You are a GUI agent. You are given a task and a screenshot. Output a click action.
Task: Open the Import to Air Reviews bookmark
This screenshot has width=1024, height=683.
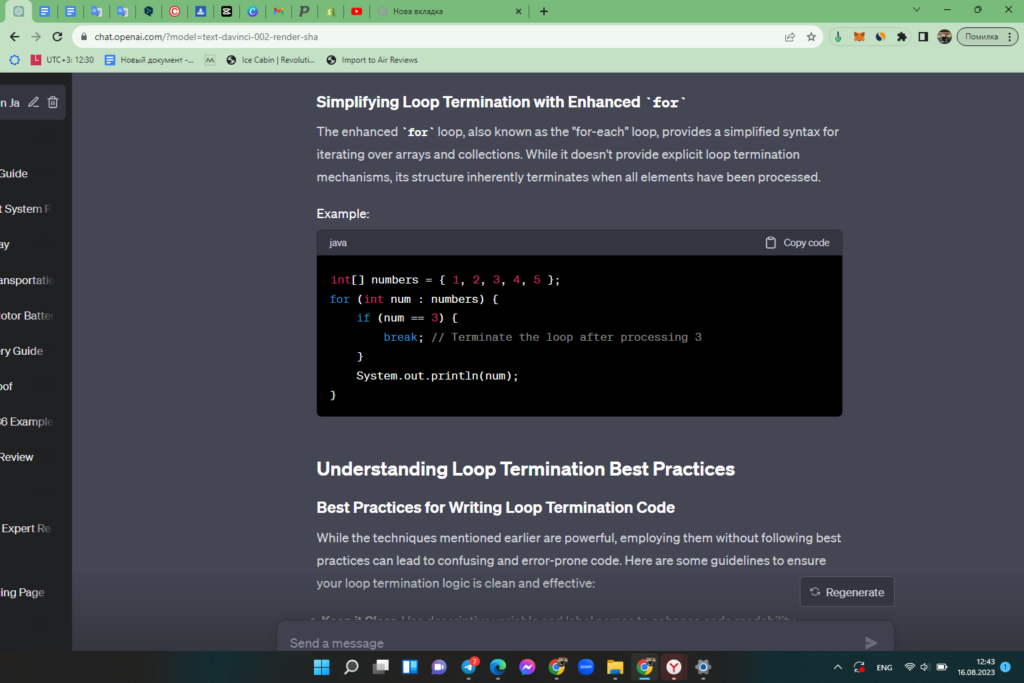click(372, 59)
